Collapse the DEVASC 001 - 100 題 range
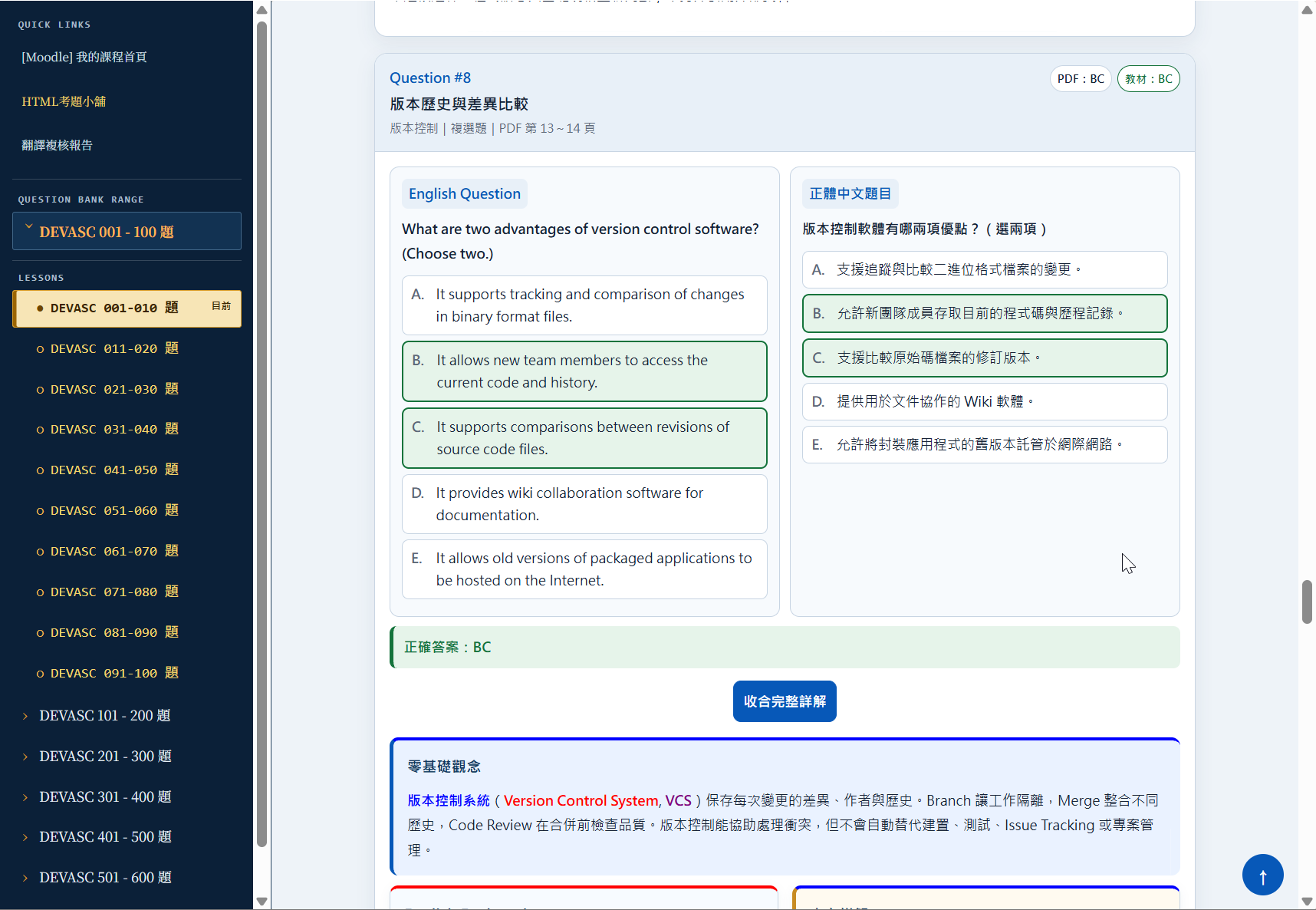This screenshot has width=1316, height=910. point(127,231)
